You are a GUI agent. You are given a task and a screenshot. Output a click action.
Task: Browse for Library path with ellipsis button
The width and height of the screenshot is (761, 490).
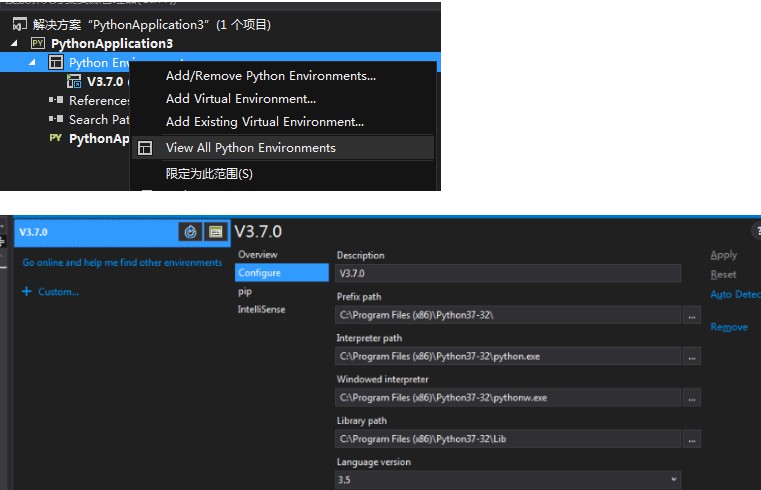coord(692,439)
